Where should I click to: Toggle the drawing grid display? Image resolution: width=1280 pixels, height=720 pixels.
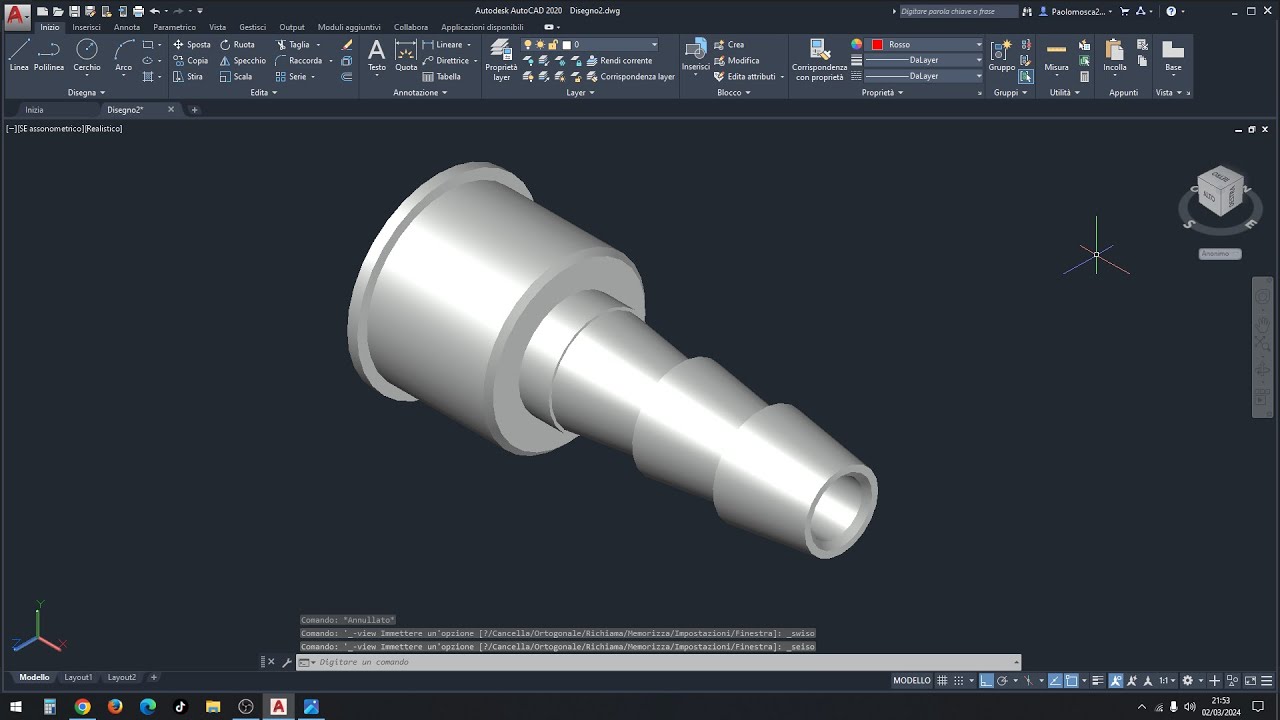[942, 680]
